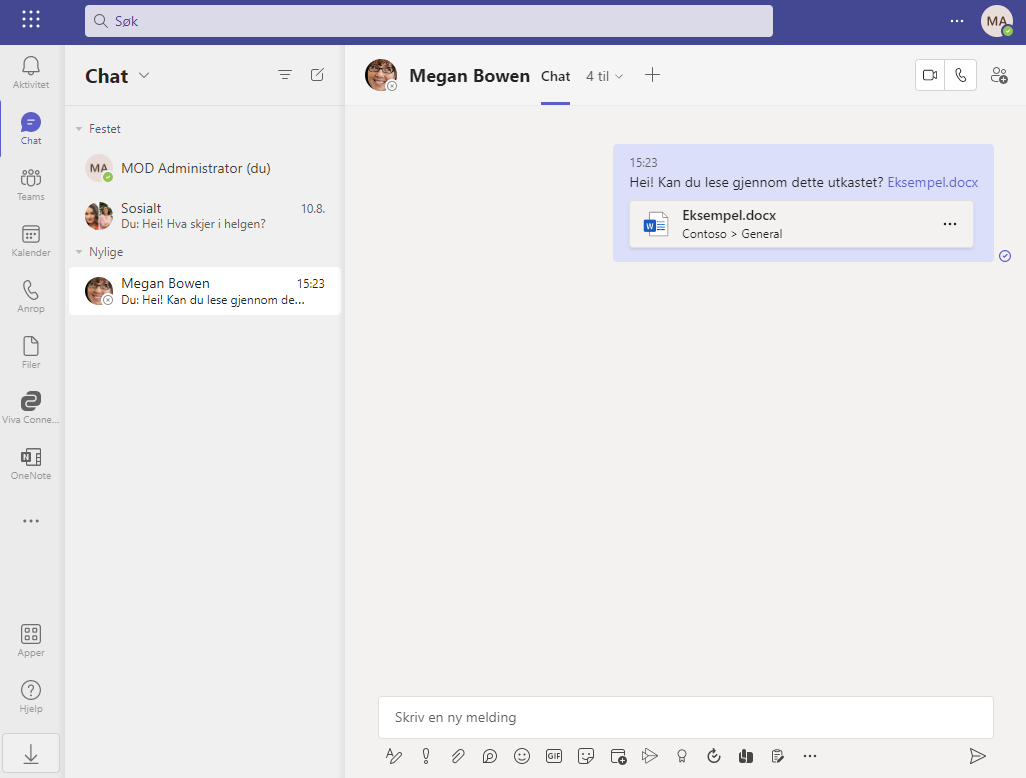Open the filter chats option
The height and width of the screenshot is (778, 1026).
pos(285,75)
